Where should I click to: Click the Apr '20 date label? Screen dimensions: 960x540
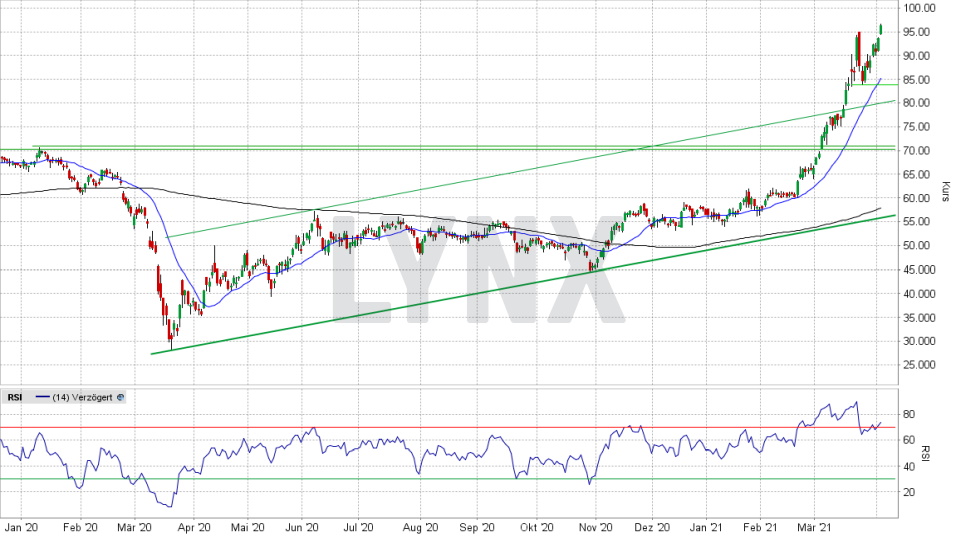193,528
